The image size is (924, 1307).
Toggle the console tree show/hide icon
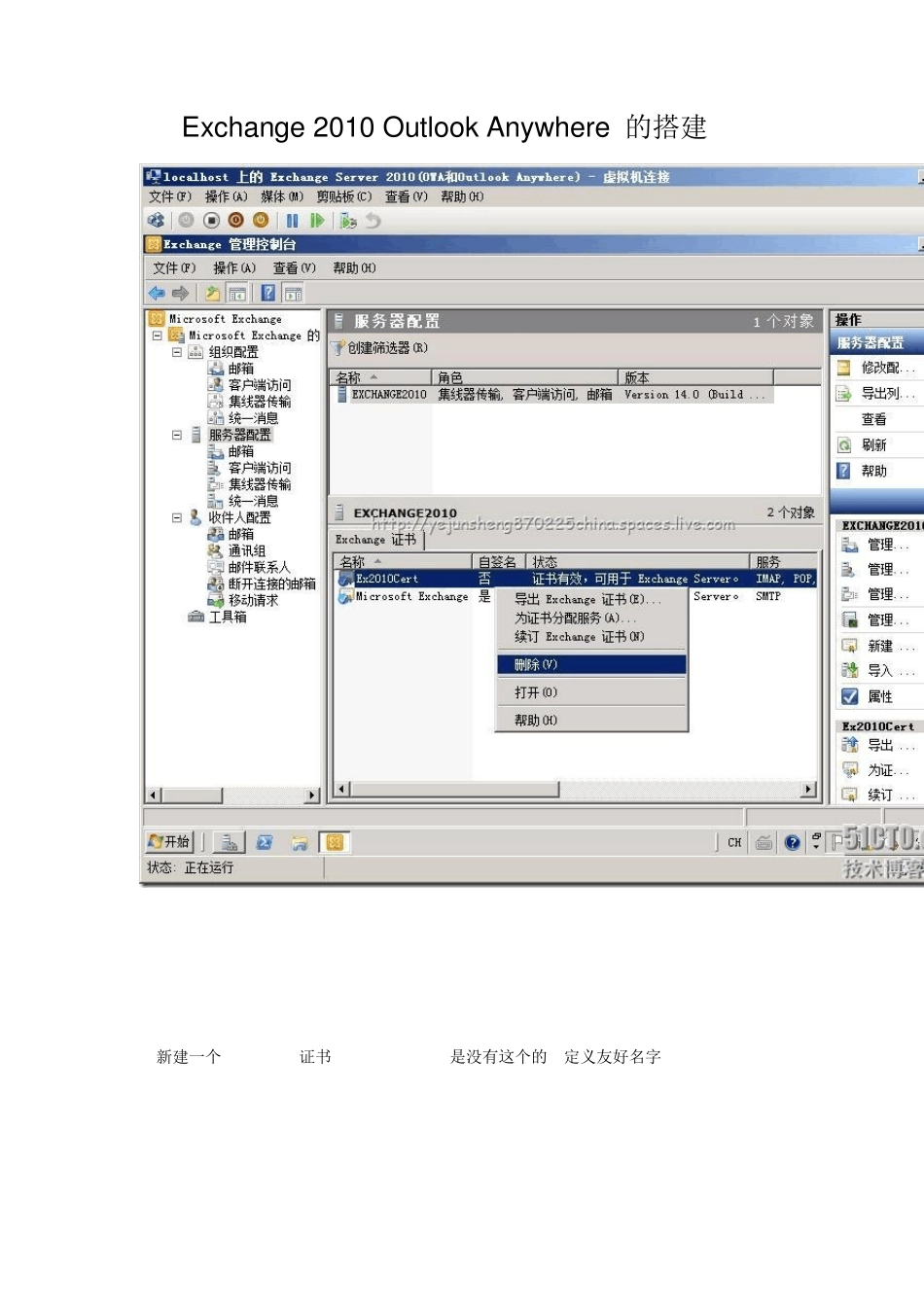click(x=237, y=293)
